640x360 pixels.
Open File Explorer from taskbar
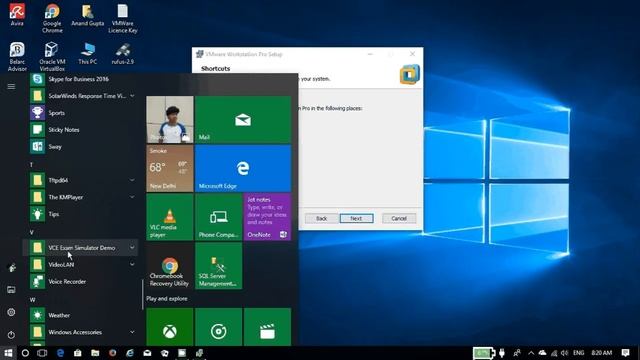pos(95,353)
